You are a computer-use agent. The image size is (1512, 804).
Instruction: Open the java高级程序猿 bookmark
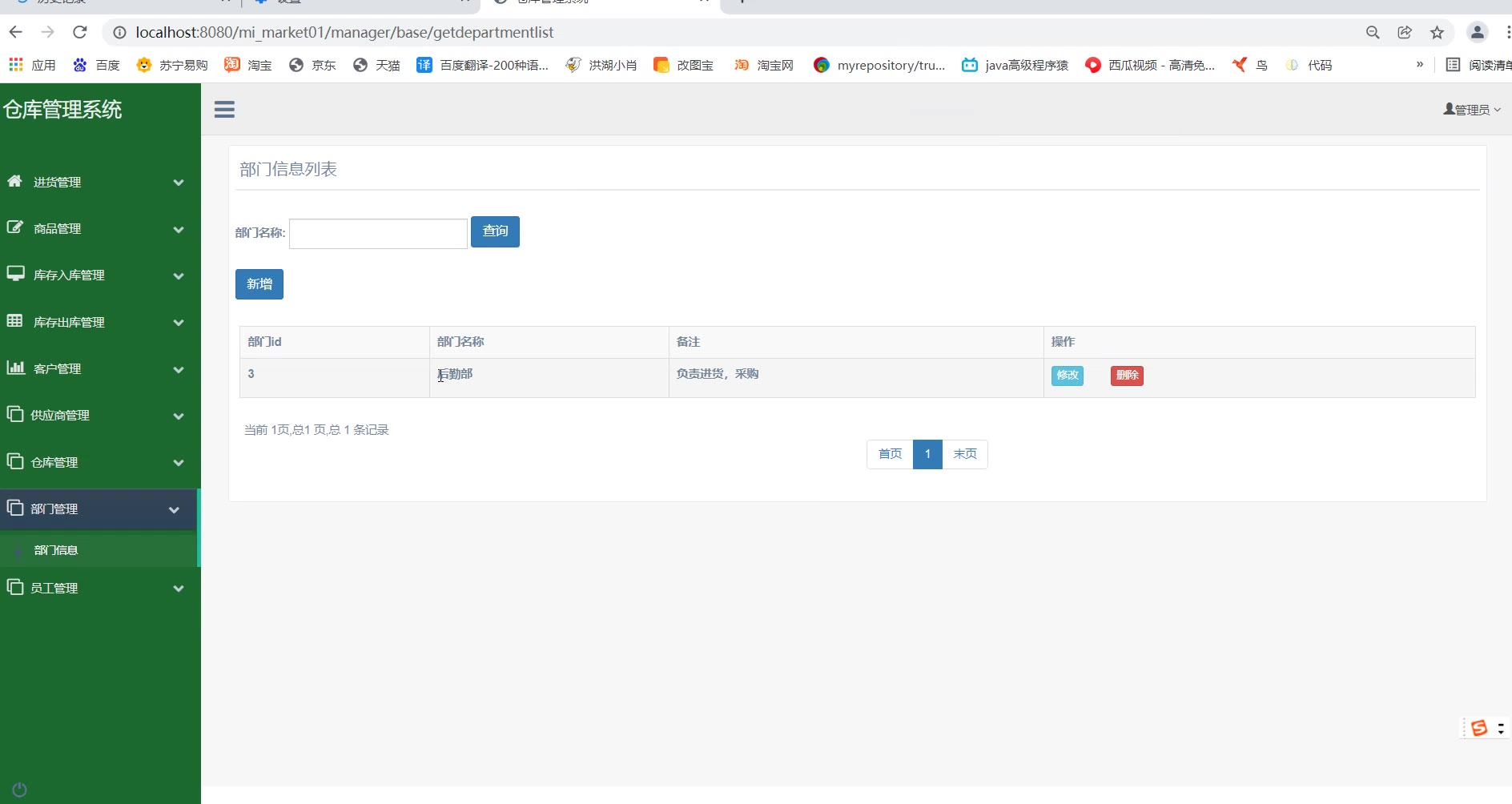click(1015, 65)
